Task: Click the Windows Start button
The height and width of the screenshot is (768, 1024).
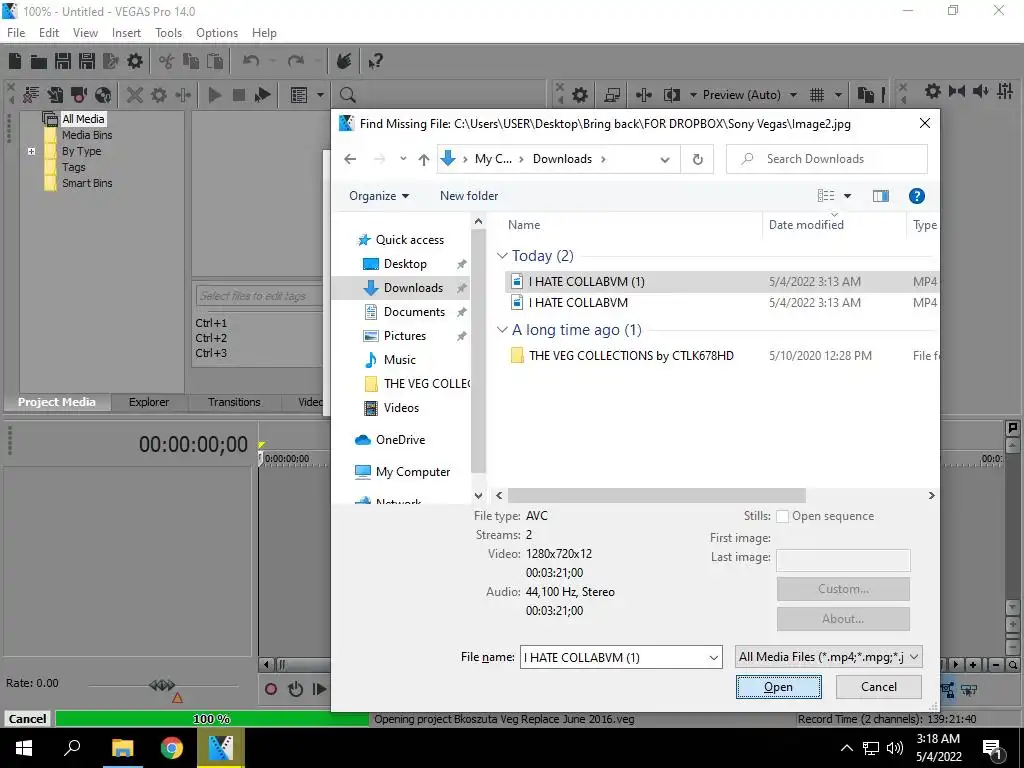Action: tap(24, 748)
